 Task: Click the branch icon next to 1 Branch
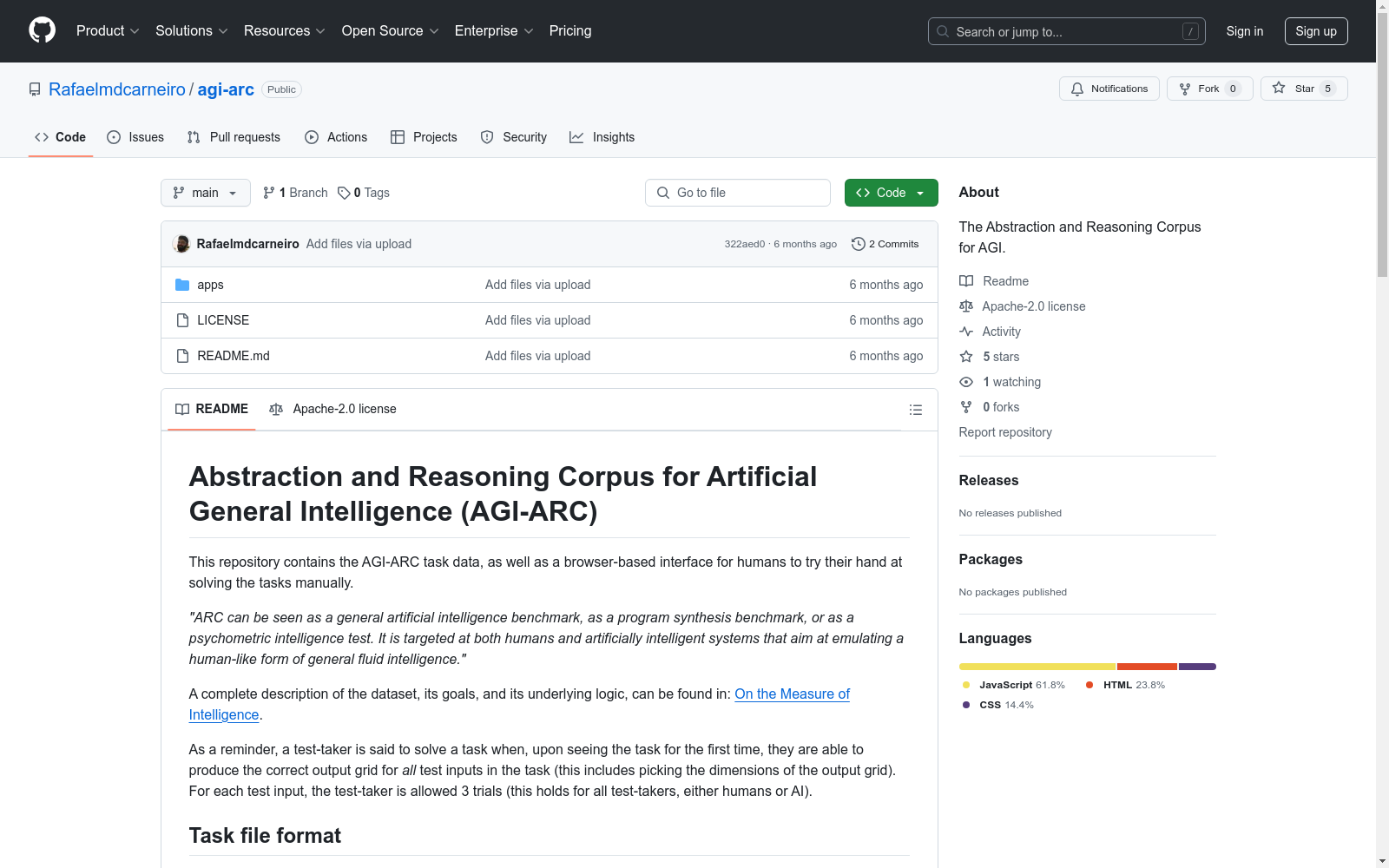coord(269,193)
